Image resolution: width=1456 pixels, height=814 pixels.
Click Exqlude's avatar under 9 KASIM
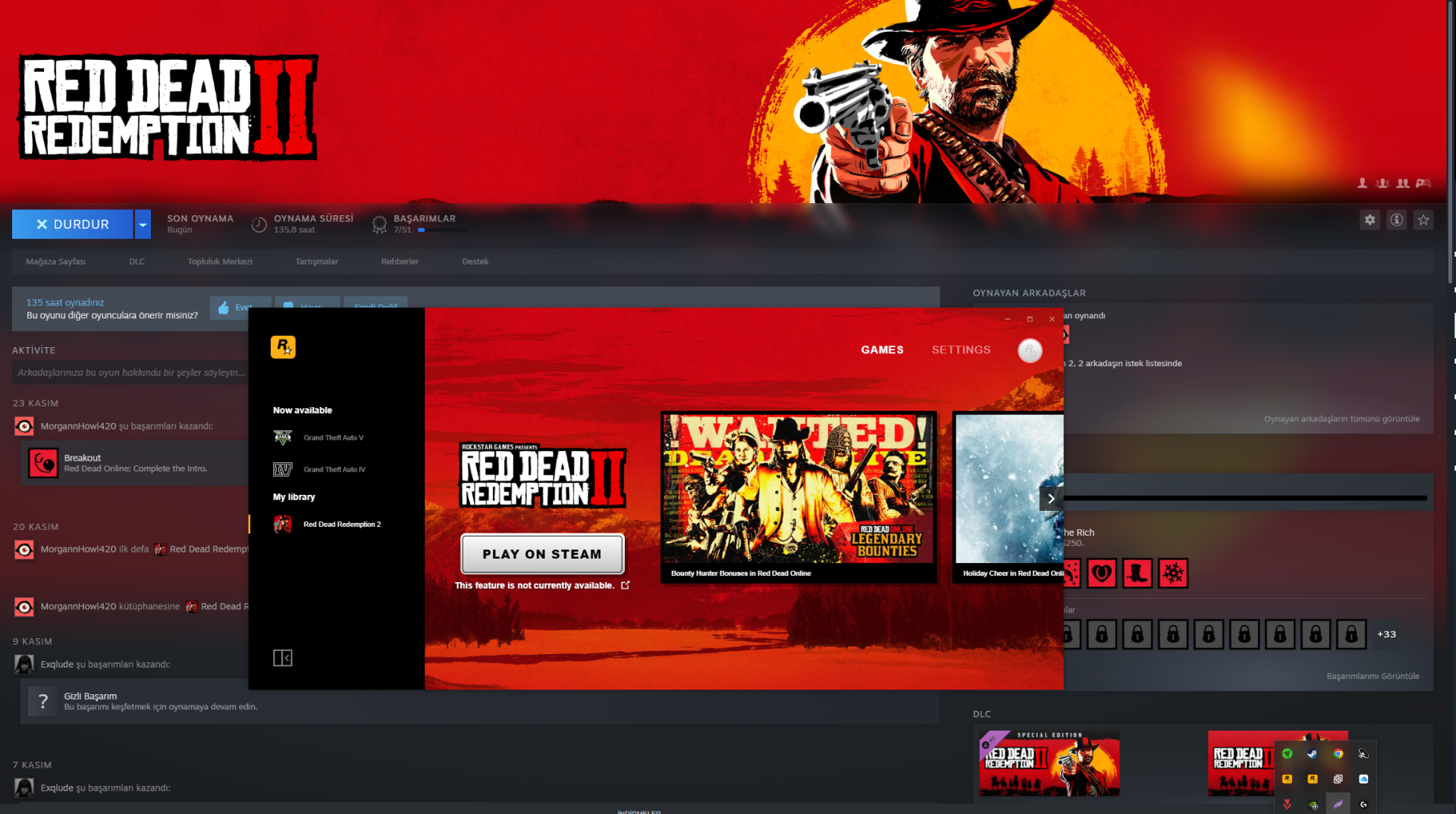click(24, 665)
